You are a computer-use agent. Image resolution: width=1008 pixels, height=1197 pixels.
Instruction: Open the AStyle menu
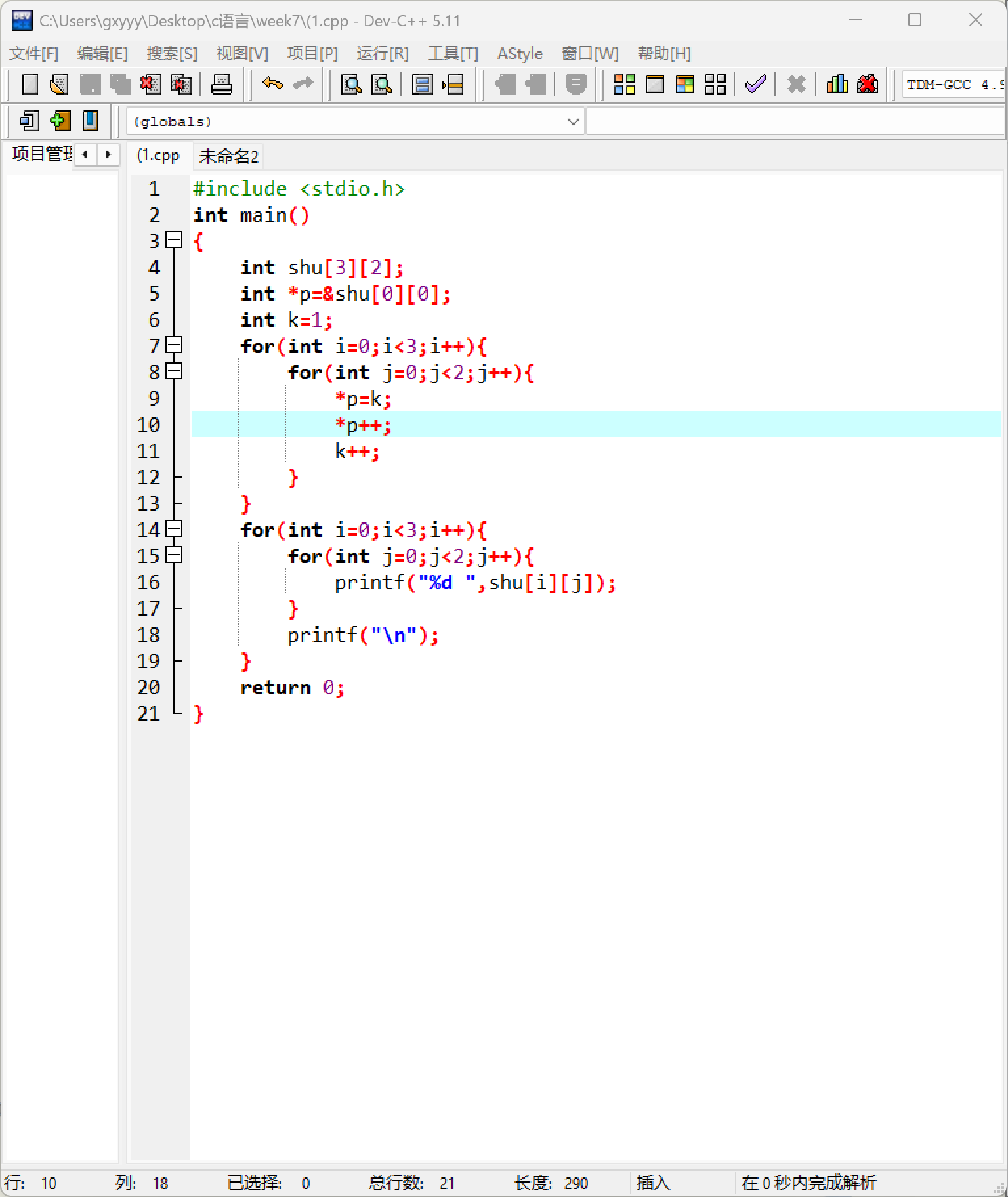[x=520, y=53]
